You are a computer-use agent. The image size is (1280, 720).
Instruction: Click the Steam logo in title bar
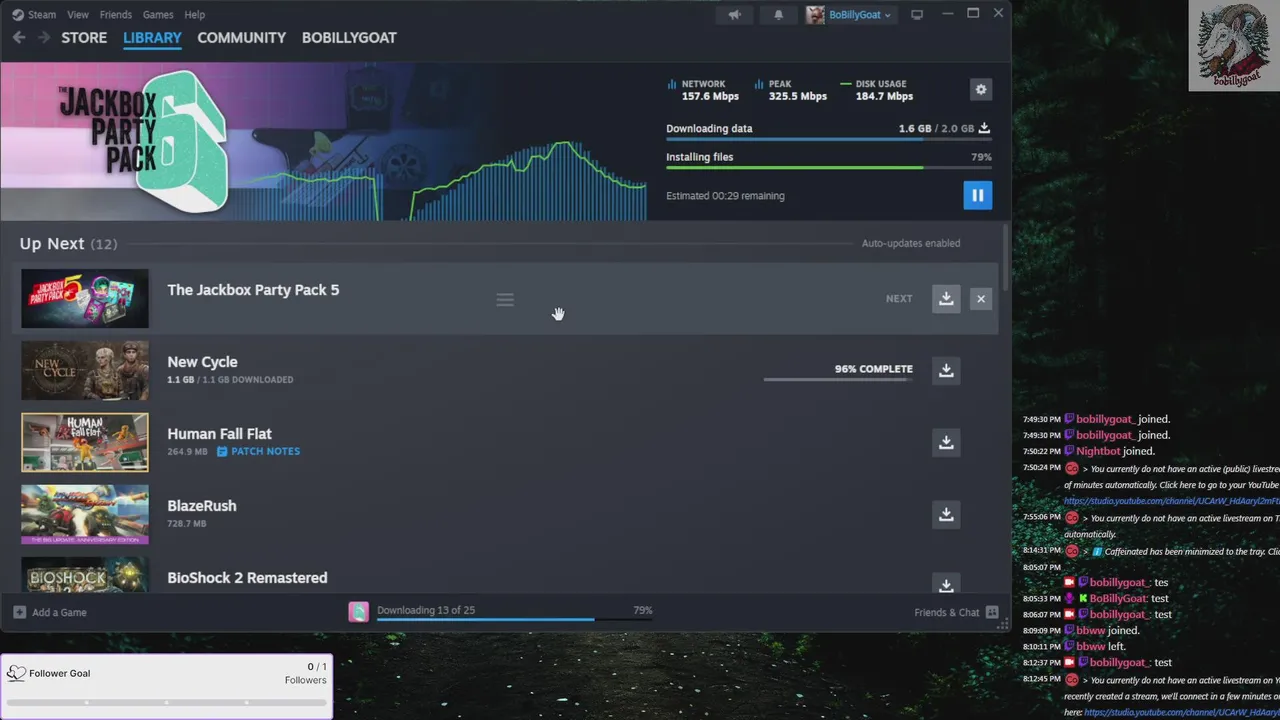[x=18, y=15]
